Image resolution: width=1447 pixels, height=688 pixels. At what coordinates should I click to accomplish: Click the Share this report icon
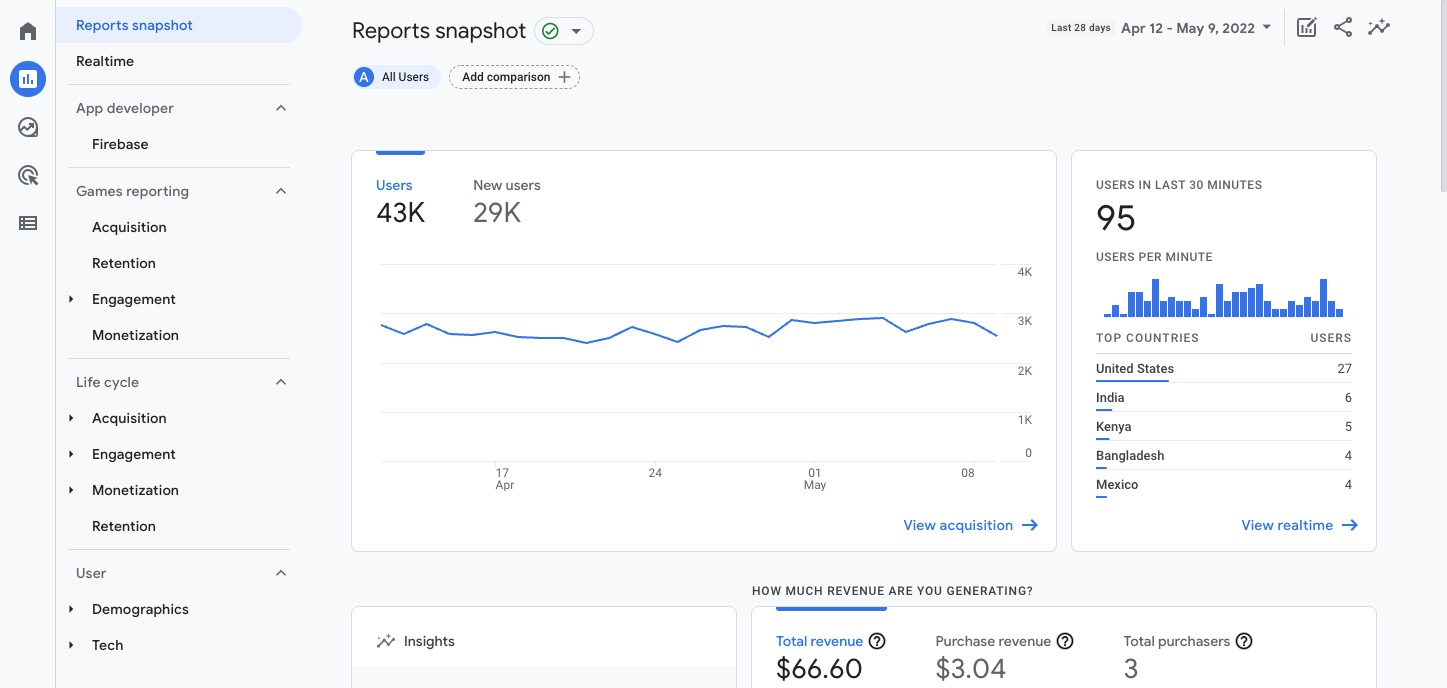[1343, 28]
